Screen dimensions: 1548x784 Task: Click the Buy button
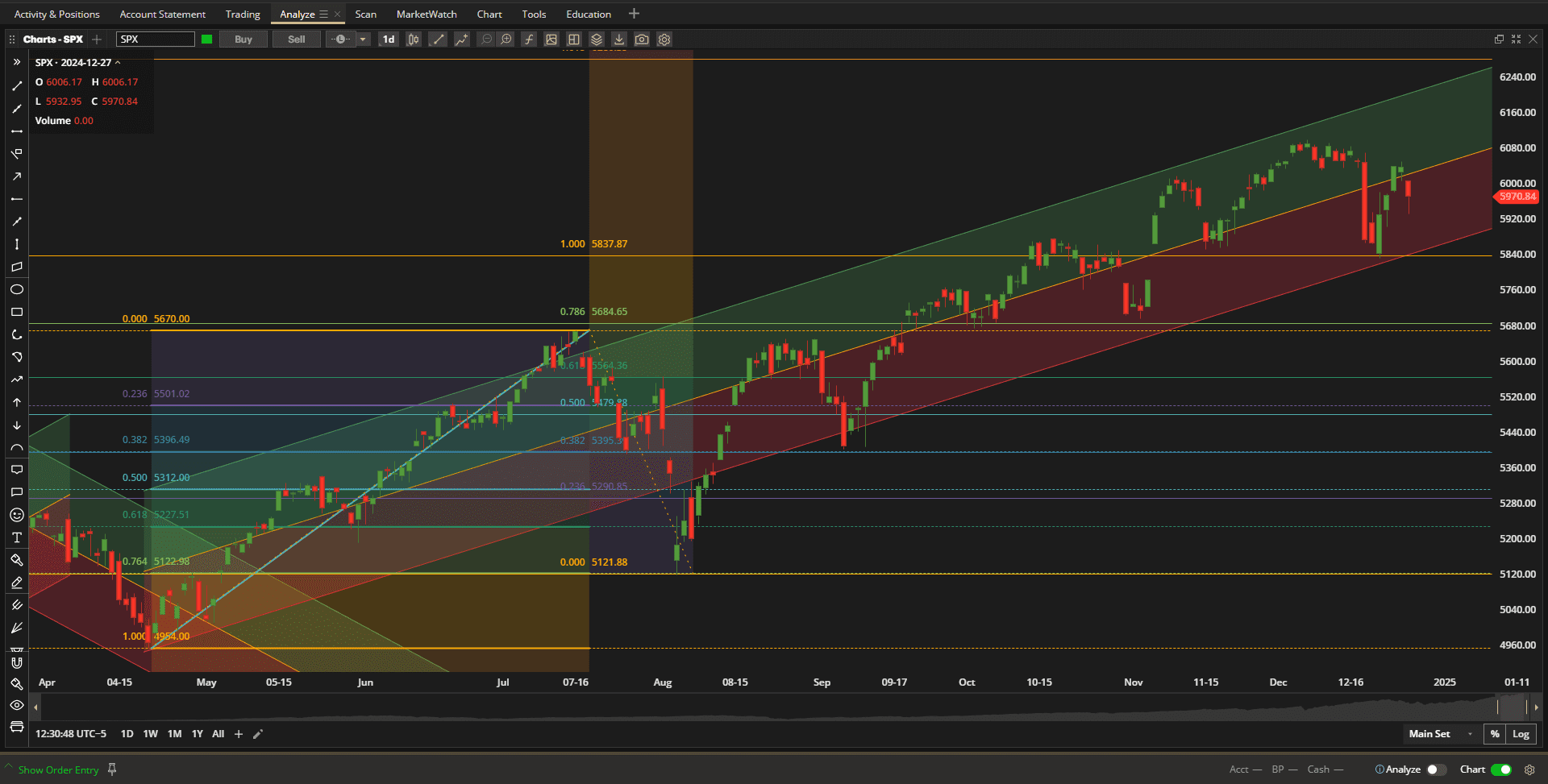pyautogui.click(x=243, y=39)
